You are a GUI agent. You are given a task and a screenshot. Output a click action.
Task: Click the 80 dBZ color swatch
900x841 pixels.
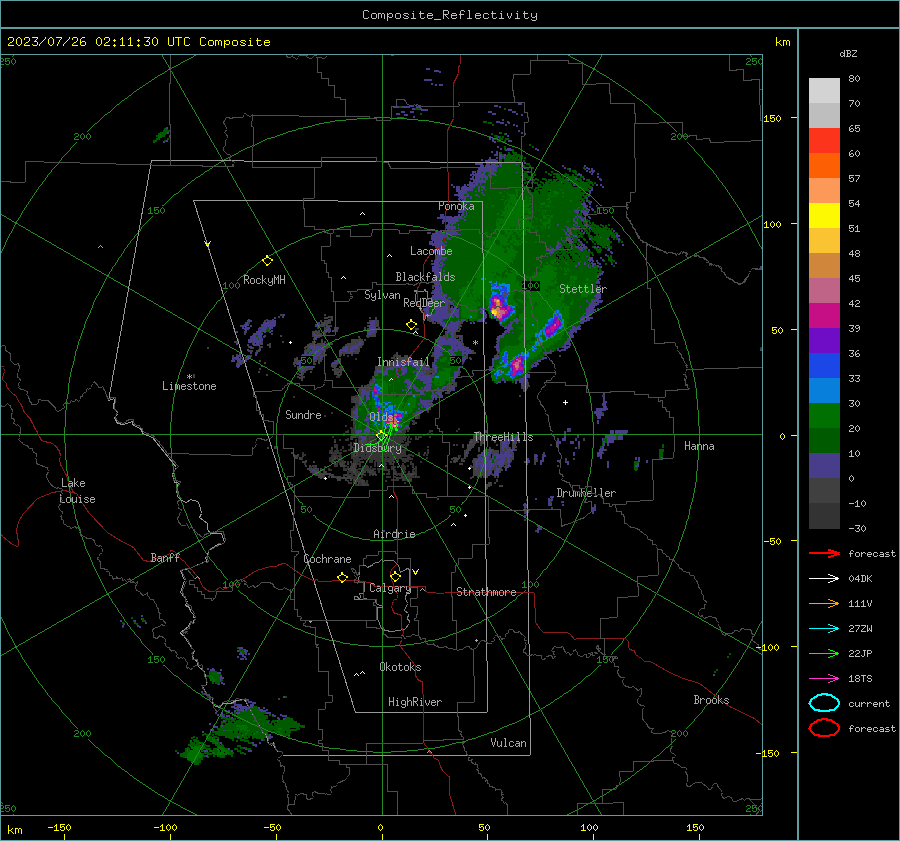coord(824,91)
